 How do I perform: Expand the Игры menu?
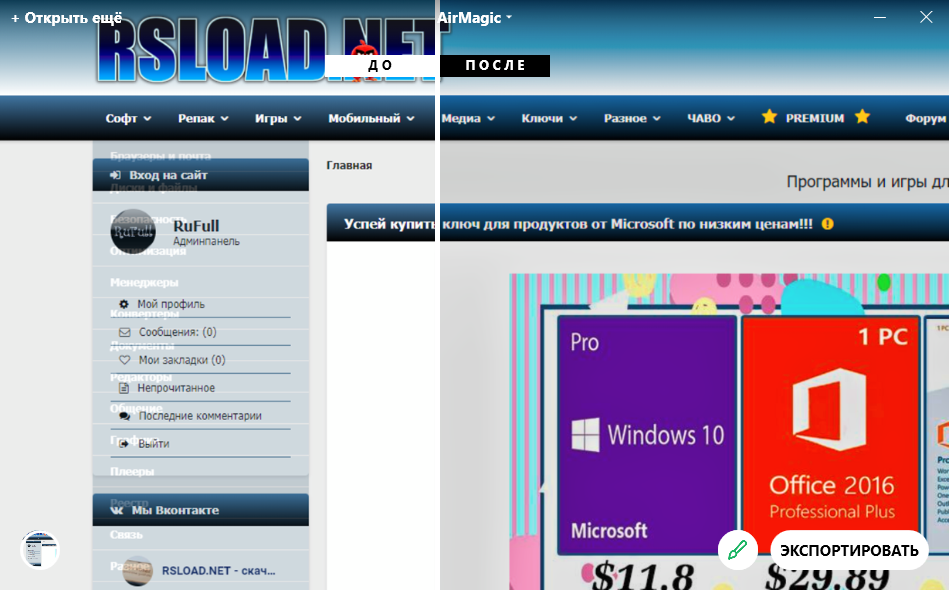tap(278, 119)
